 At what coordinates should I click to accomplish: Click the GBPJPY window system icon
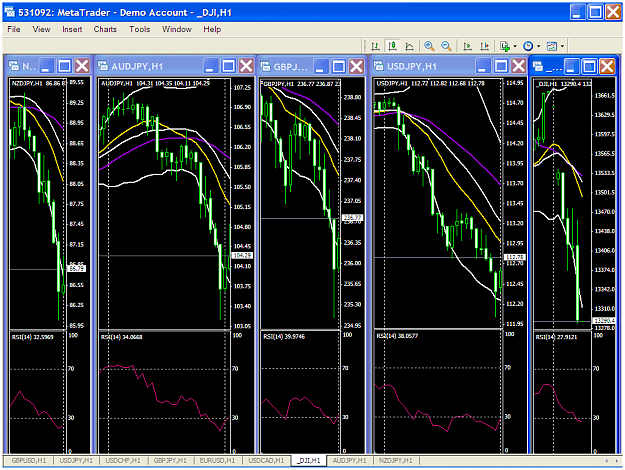265,66
